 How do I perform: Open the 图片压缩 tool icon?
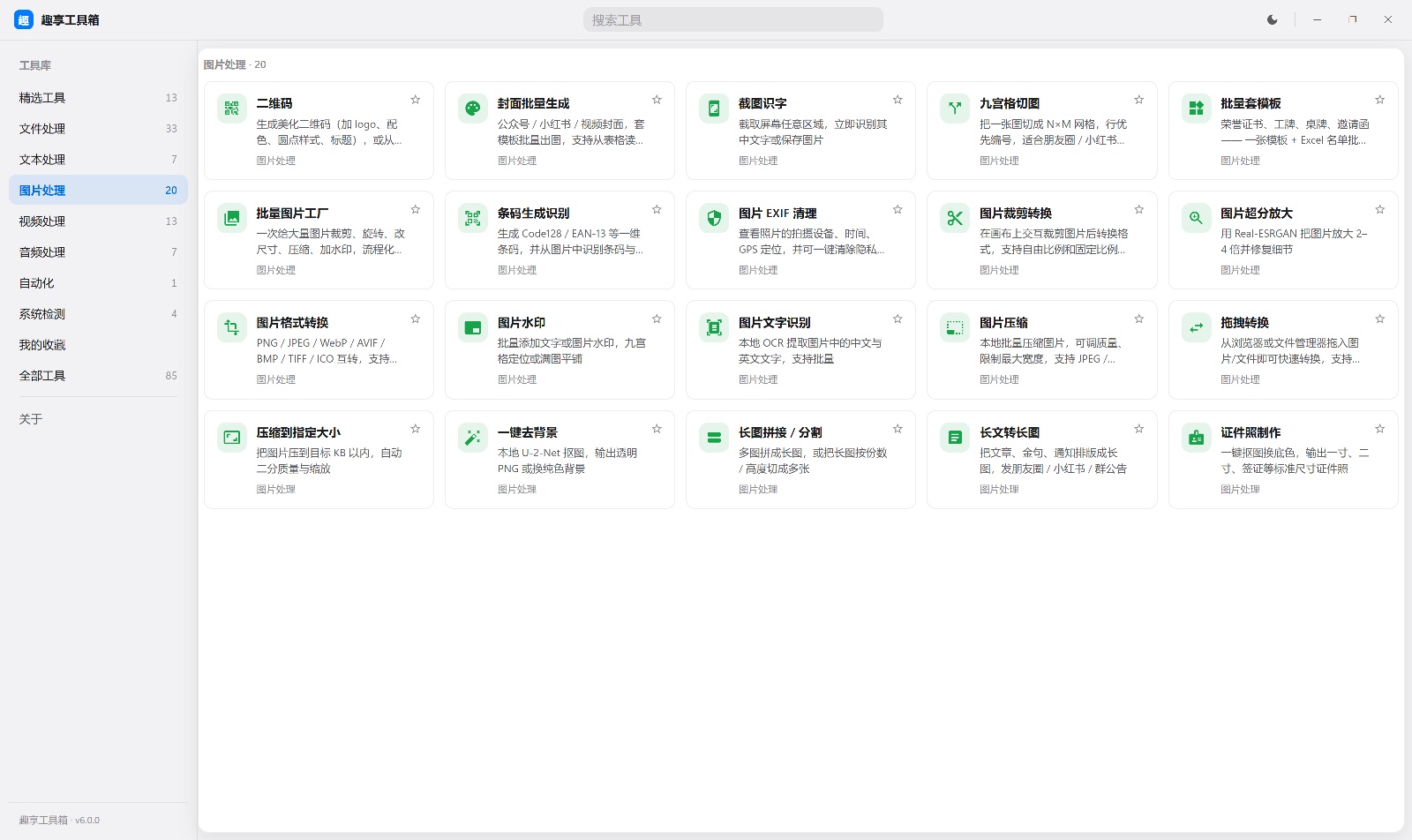pos(955,327)
